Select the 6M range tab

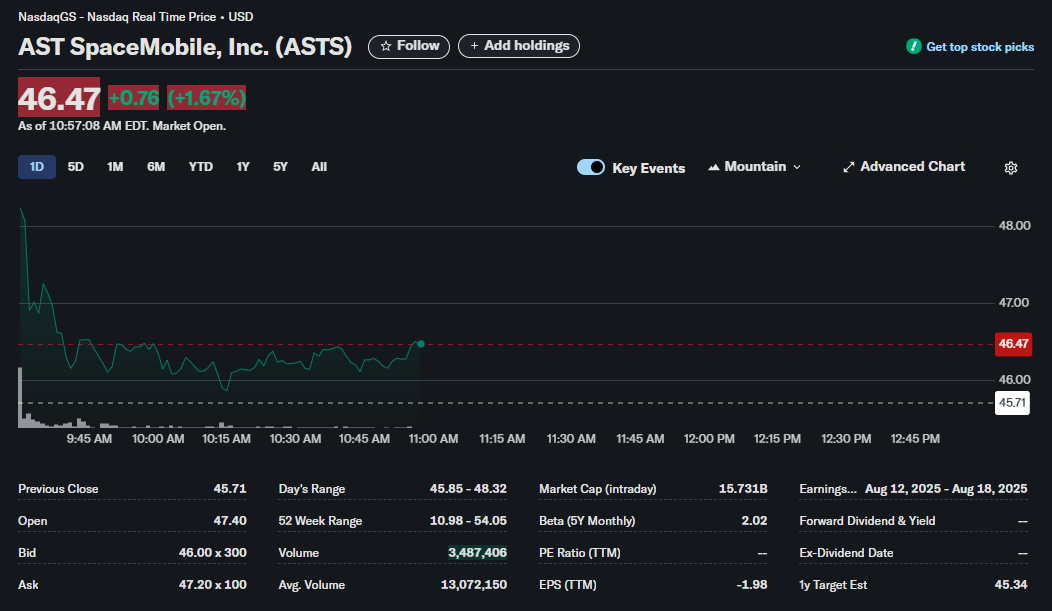pos(156,167)
